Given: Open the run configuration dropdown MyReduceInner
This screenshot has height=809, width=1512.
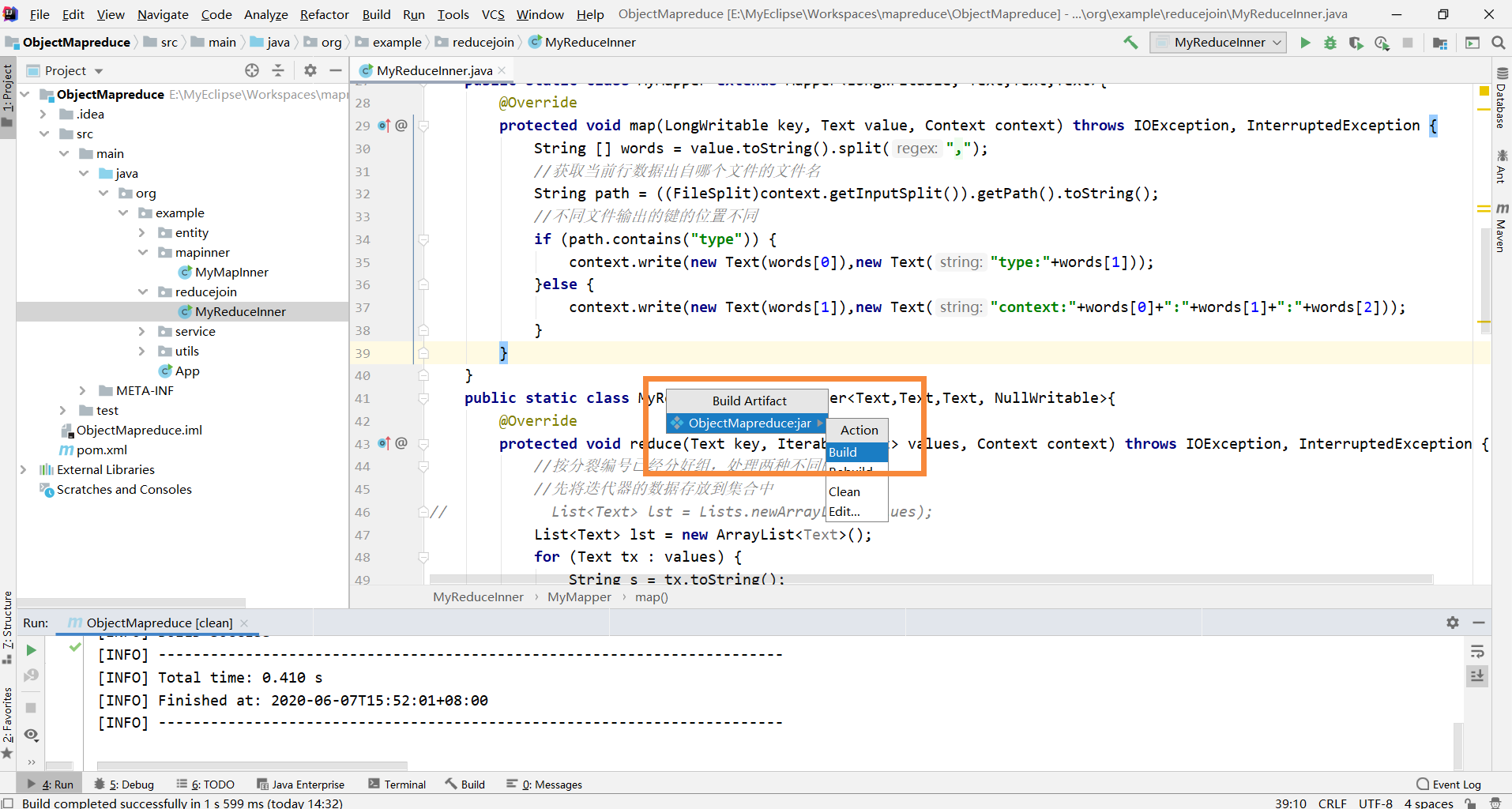Looking at the screenshot, I should click(1218, 43).
